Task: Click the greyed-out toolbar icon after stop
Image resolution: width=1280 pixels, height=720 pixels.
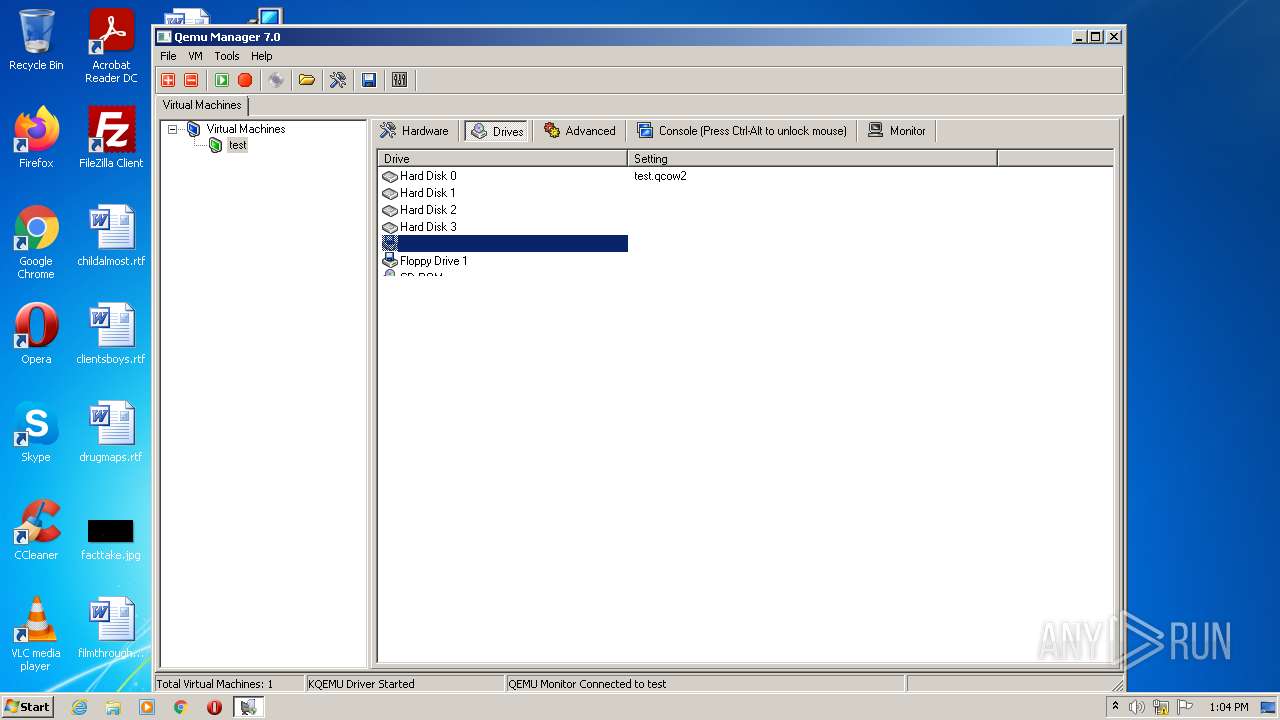Action: (276, 80)
